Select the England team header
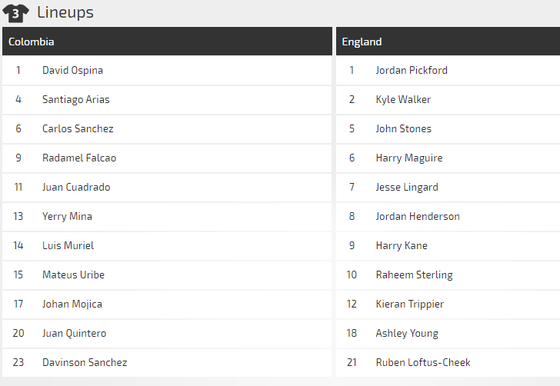Image resolution: width=560 pixels, height=386 pixels. point(448,41)
